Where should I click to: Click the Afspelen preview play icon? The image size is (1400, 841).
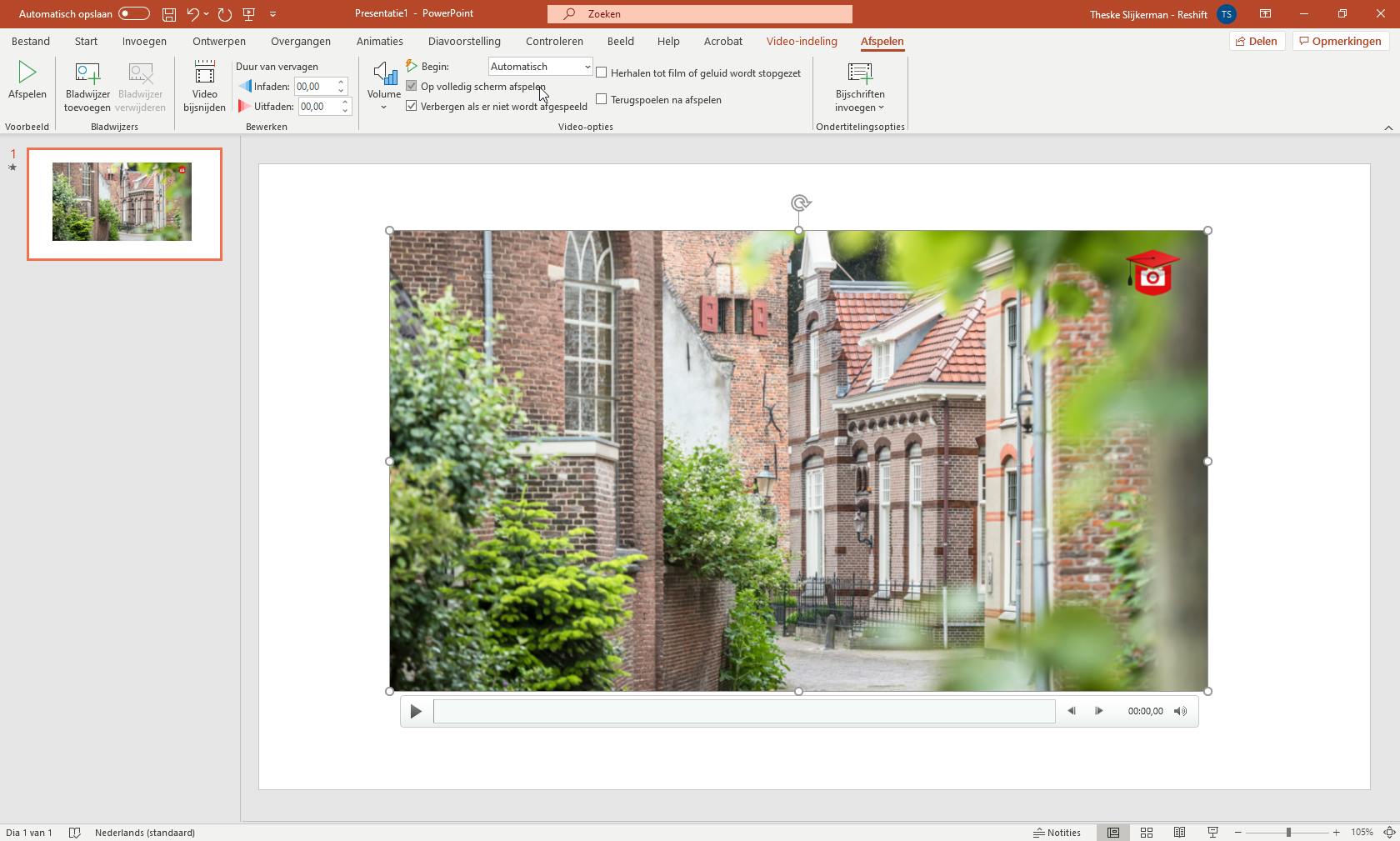(x=27, y=73)
